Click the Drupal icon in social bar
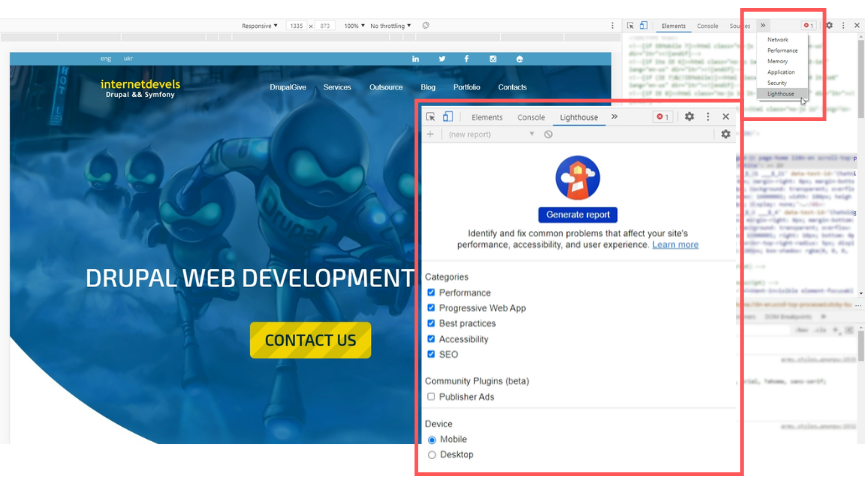The width and height of the screenshot is (865, 481). pos(519,59)
